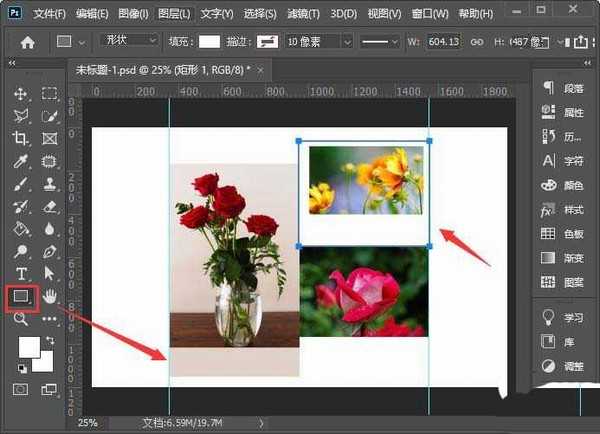
Task: Select the Hand tool
Action: pos(49,296)
